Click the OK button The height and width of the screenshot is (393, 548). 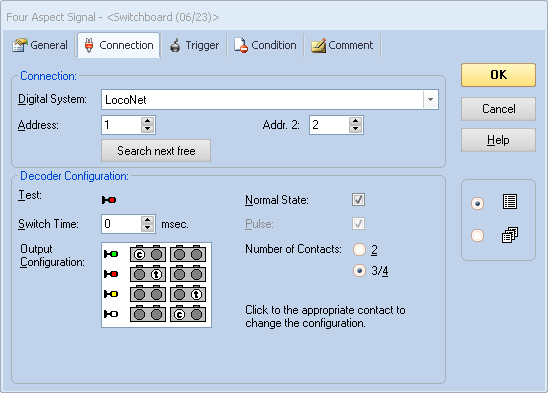498,75
